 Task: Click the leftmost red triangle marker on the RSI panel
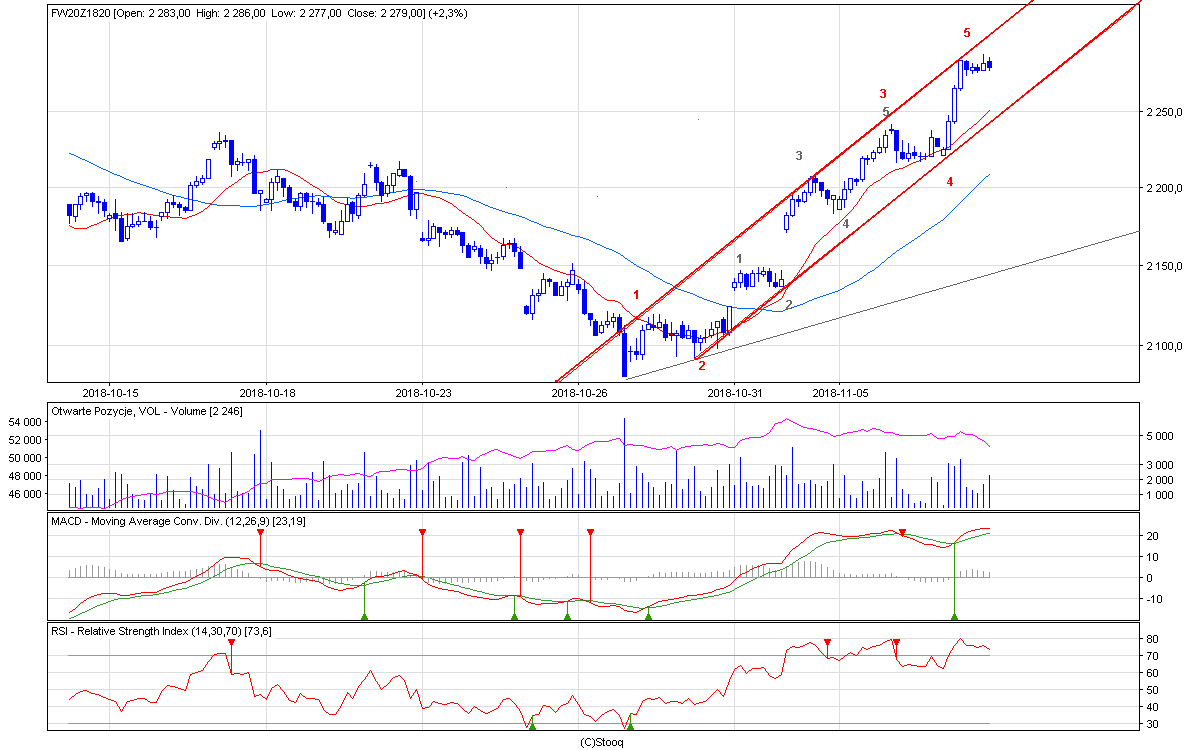tap(231, 642)
